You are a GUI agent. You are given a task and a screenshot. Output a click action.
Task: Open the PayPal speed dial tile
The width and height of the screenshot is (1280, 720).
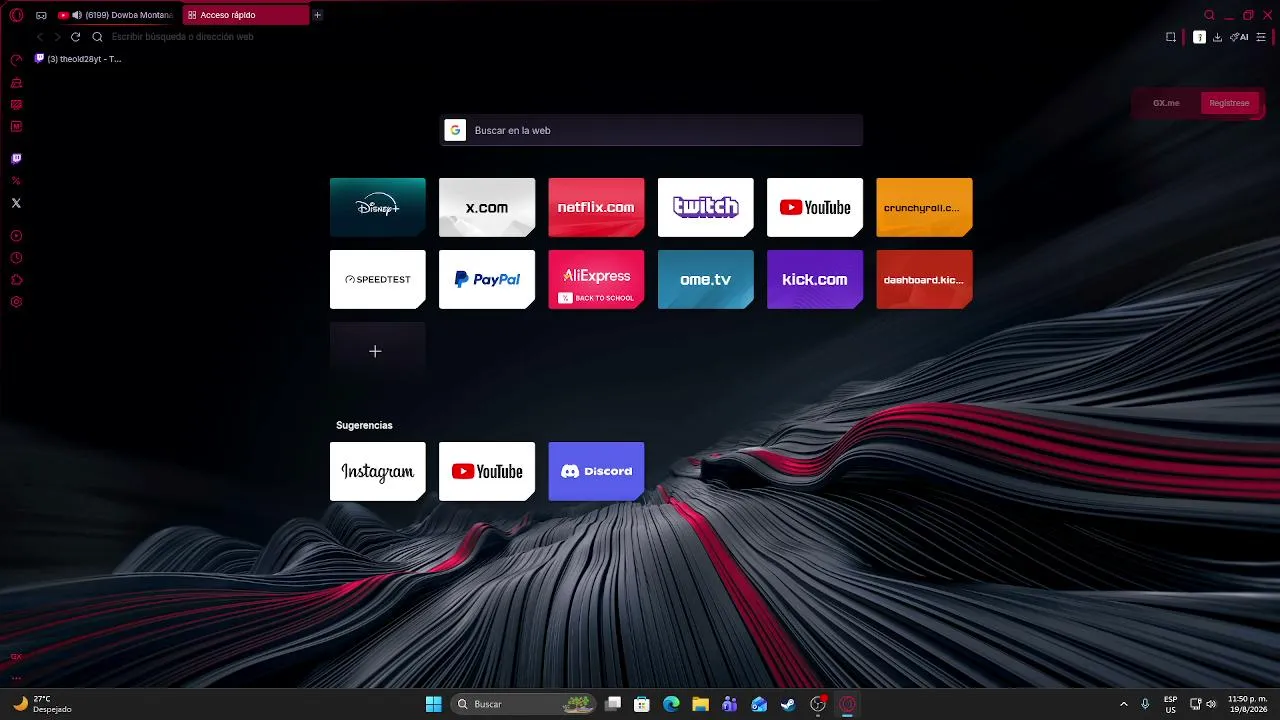pos(487,279)
